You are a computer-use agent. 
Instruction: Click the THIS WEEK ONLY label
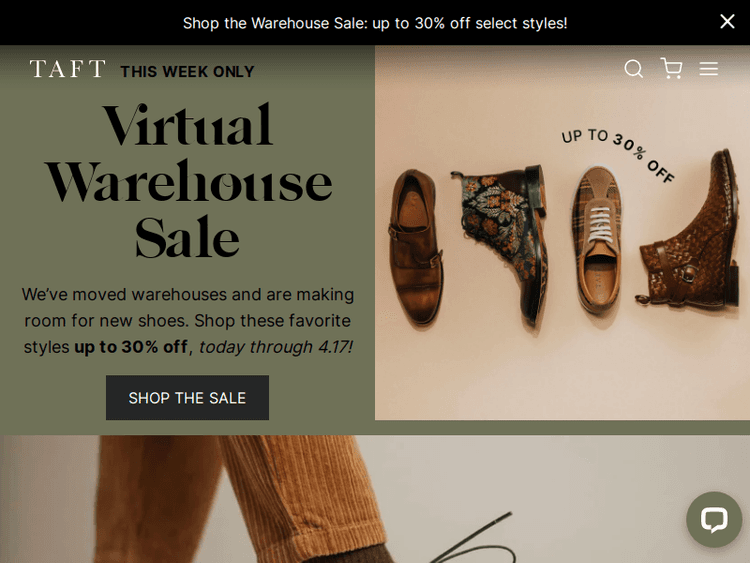click(x=188, y=71)
